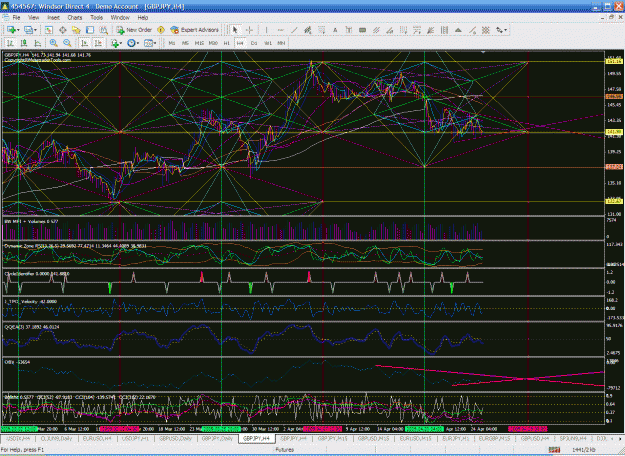This screenshot has height=456, width=625.
Task: Expand the Templates dropdown arrow
Action: pyautogui.click(x=155, y=43)
